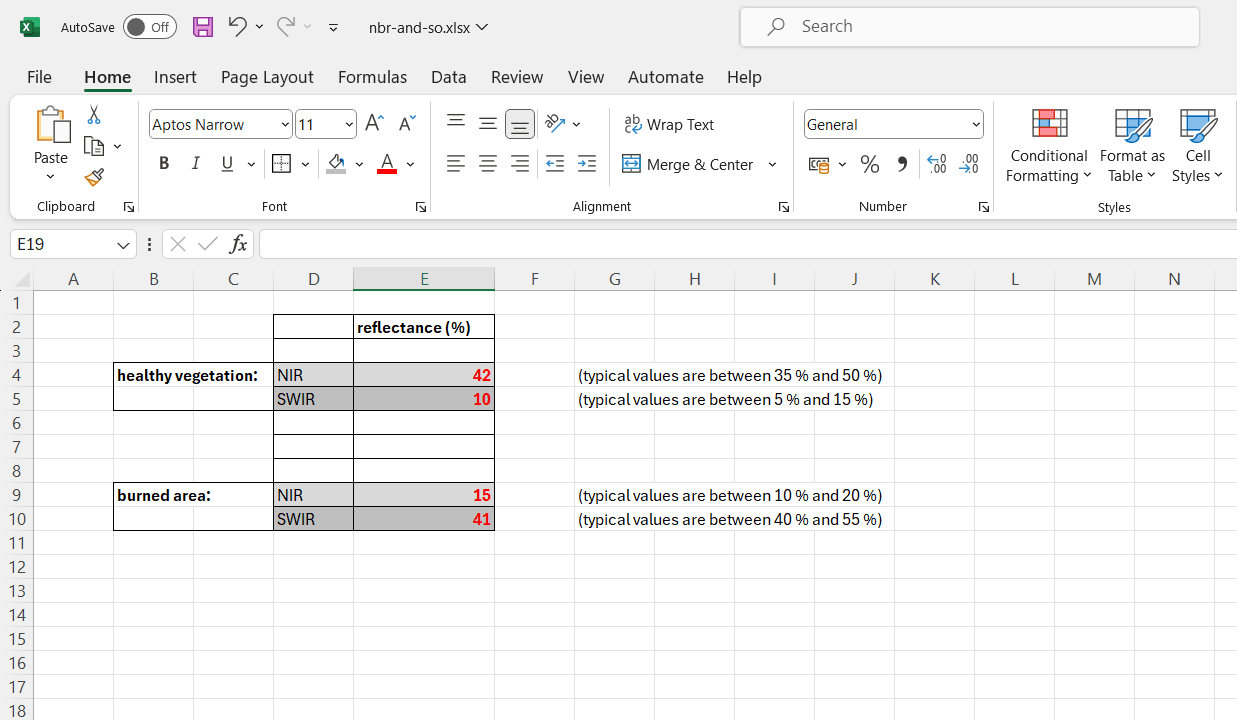Toggle Bold formatting

(x=164, y=164)
